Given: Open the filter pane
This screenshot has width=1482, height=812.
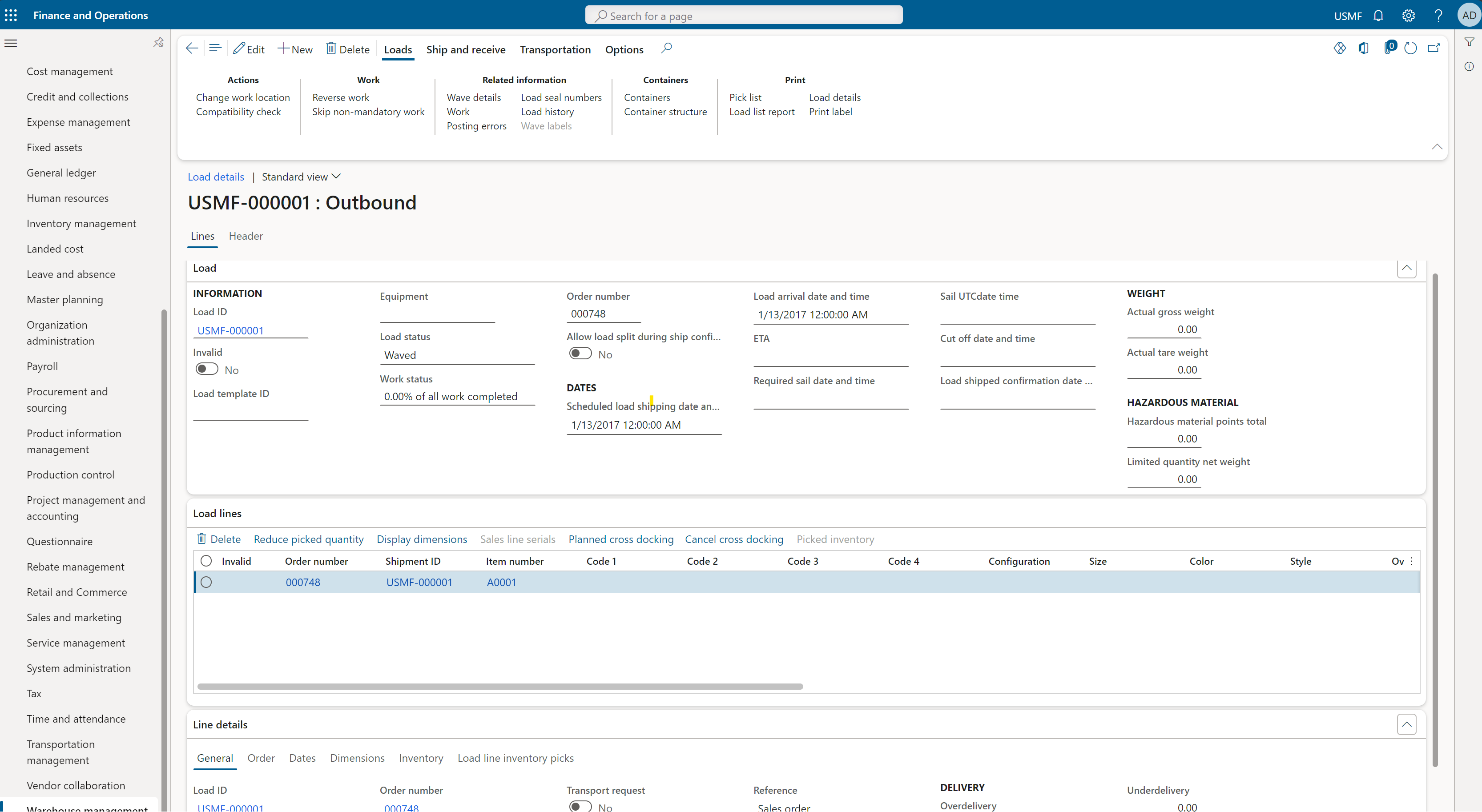Looking at the screenshot, I should pyautogui.click(x=1470, y=41).
